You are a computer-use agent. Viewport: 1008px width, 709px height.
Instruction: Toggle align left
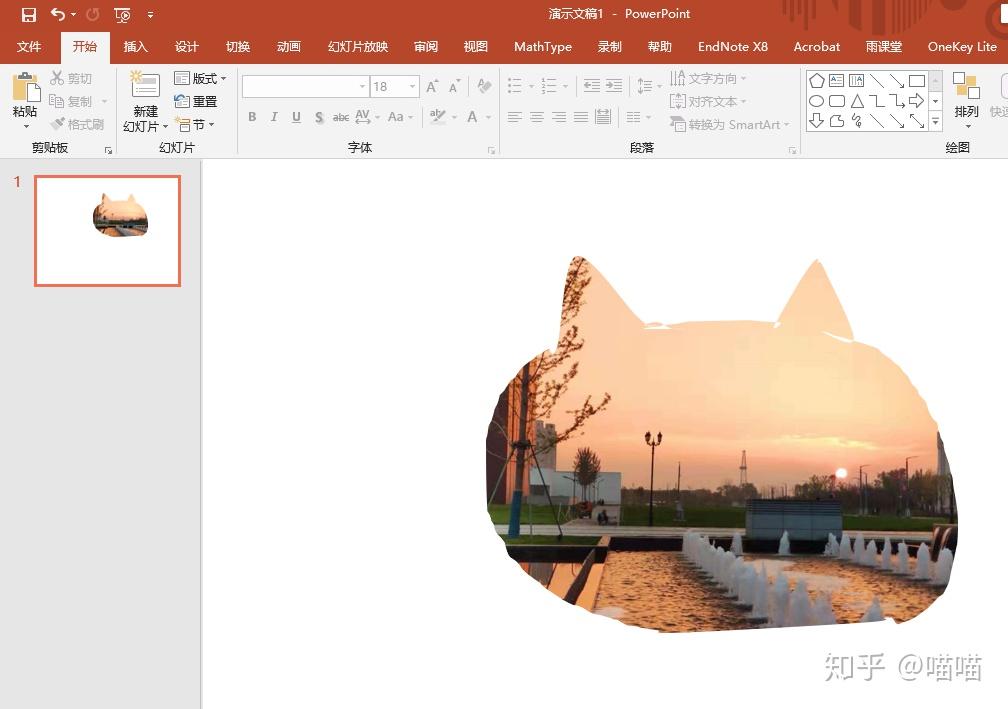point(515,117)
